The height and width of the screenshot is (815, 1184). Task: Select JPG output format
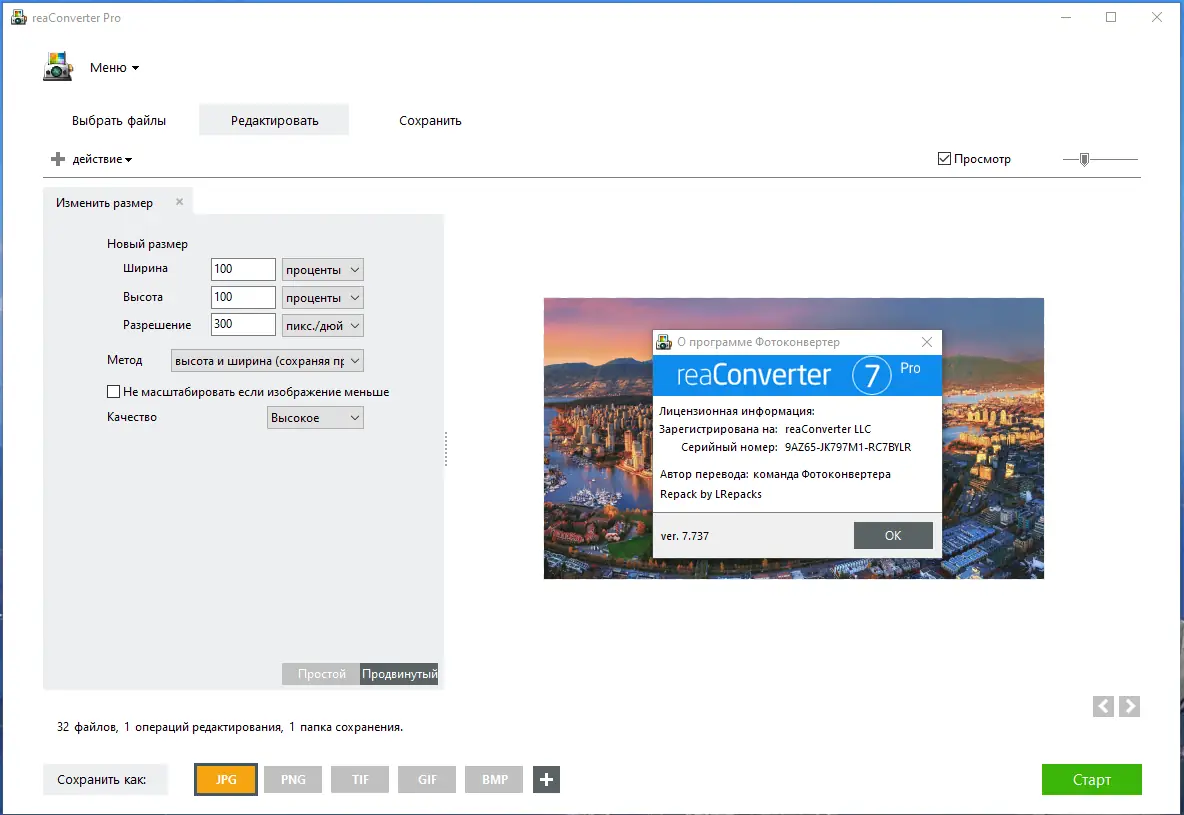[226, 779]
